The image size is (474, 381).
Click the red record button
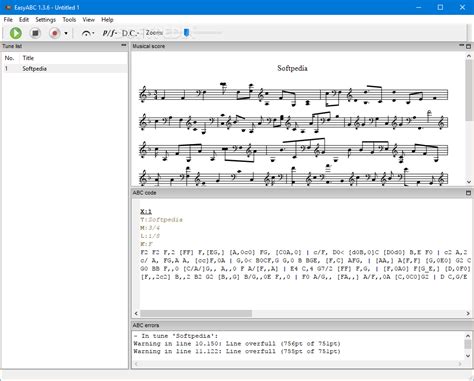[55, 33]
